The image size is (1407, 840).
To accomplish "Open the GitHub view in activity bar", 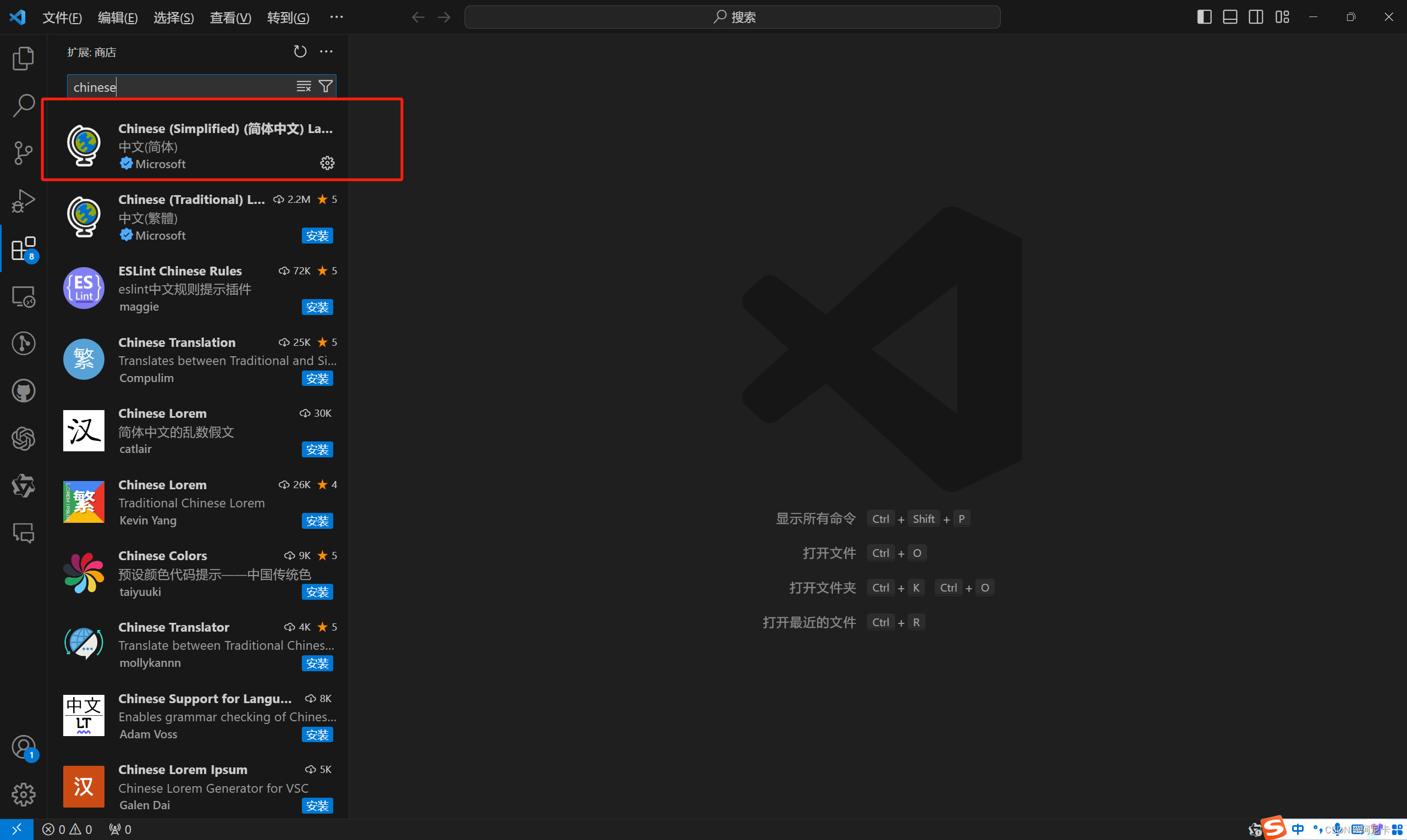I will click(23, 391).
